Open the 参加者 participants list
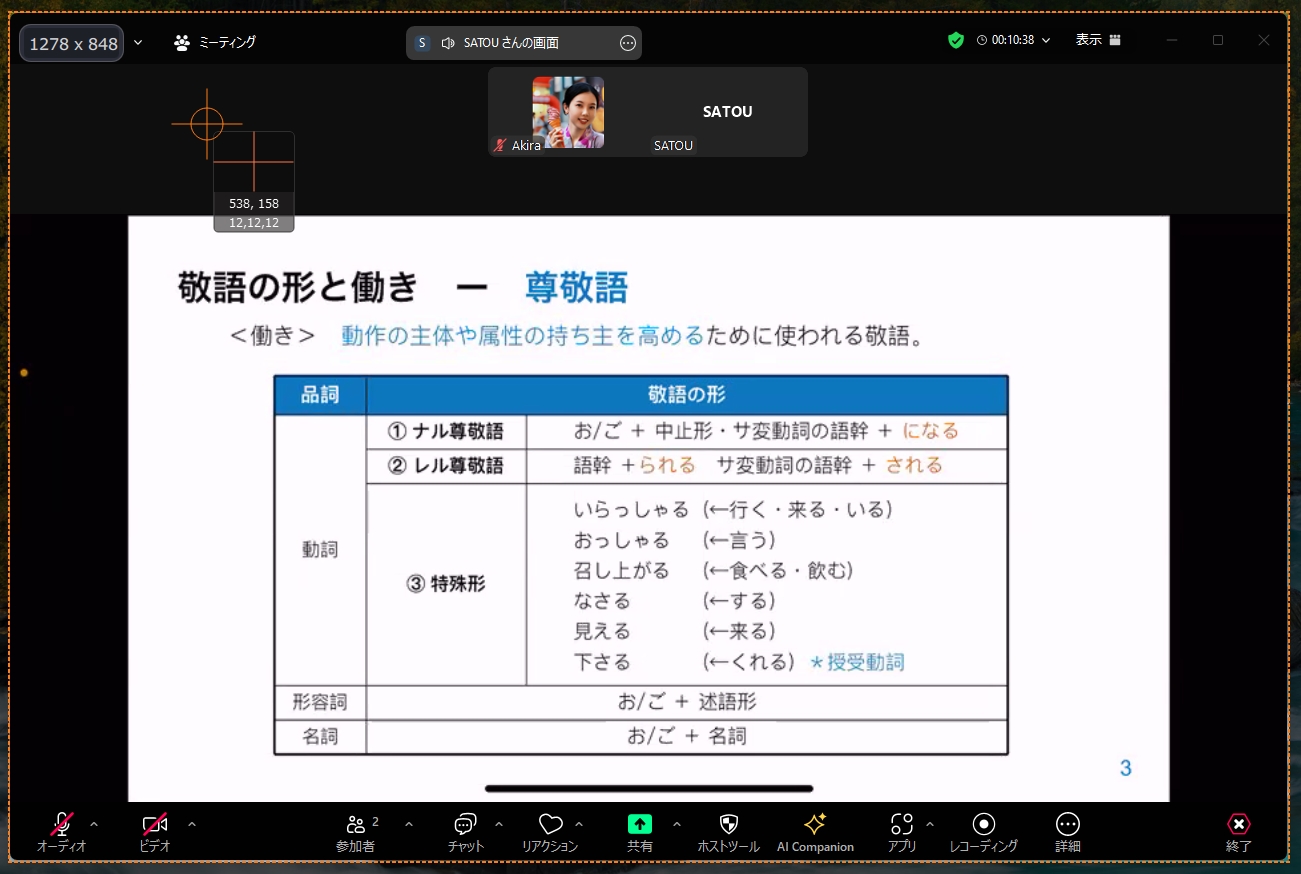The height and width of the screenshot is (874, 1301). pyautogui.click(x=355, y=825)
